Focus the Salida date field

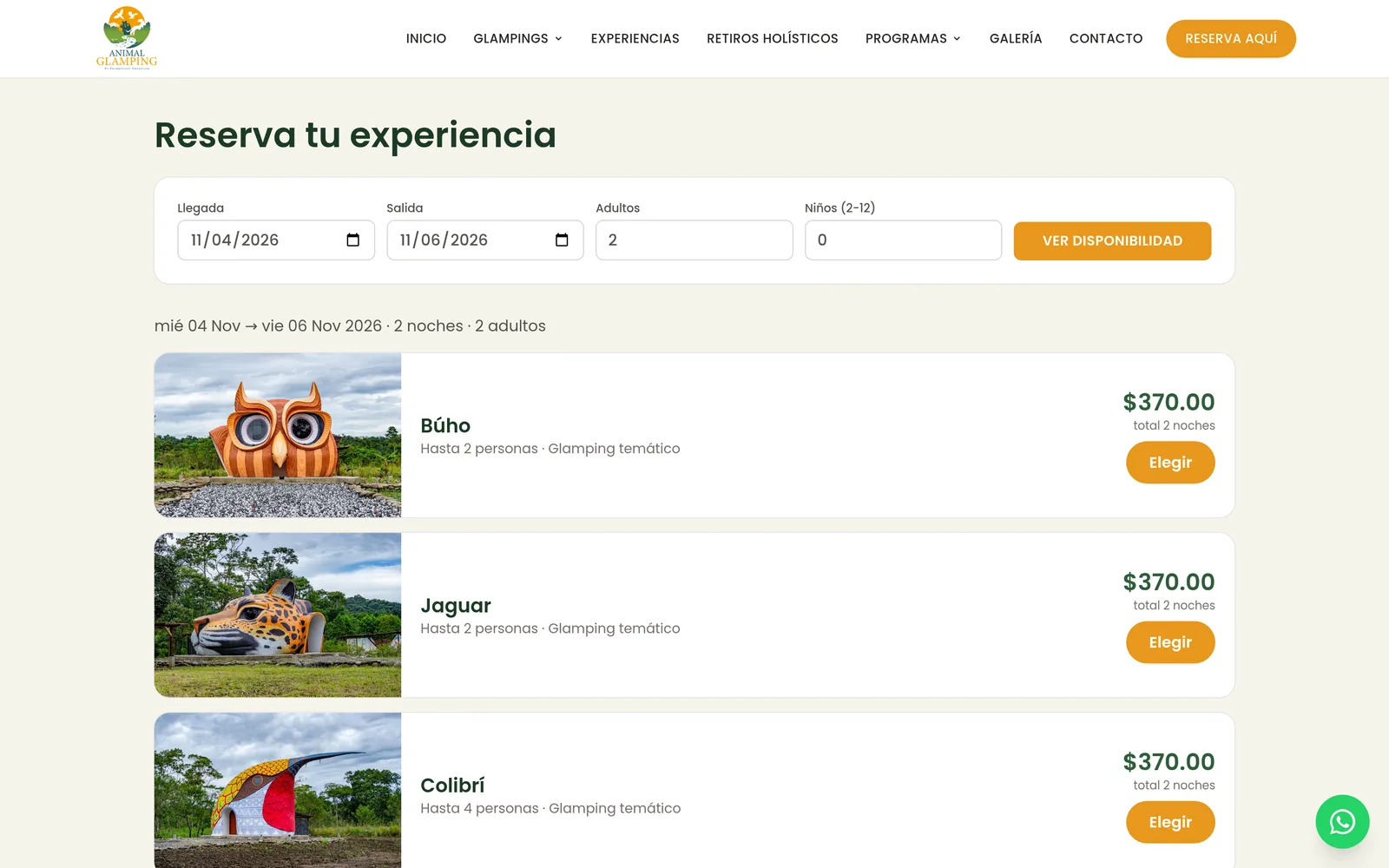click(x=485, y=240)
